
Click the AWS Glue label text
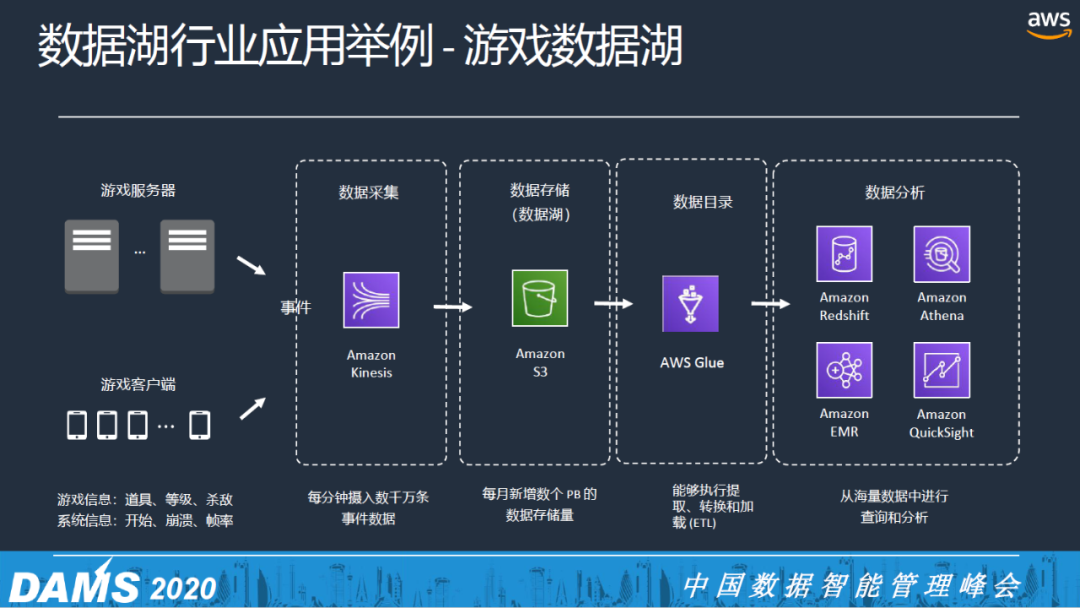pos(692,363)
